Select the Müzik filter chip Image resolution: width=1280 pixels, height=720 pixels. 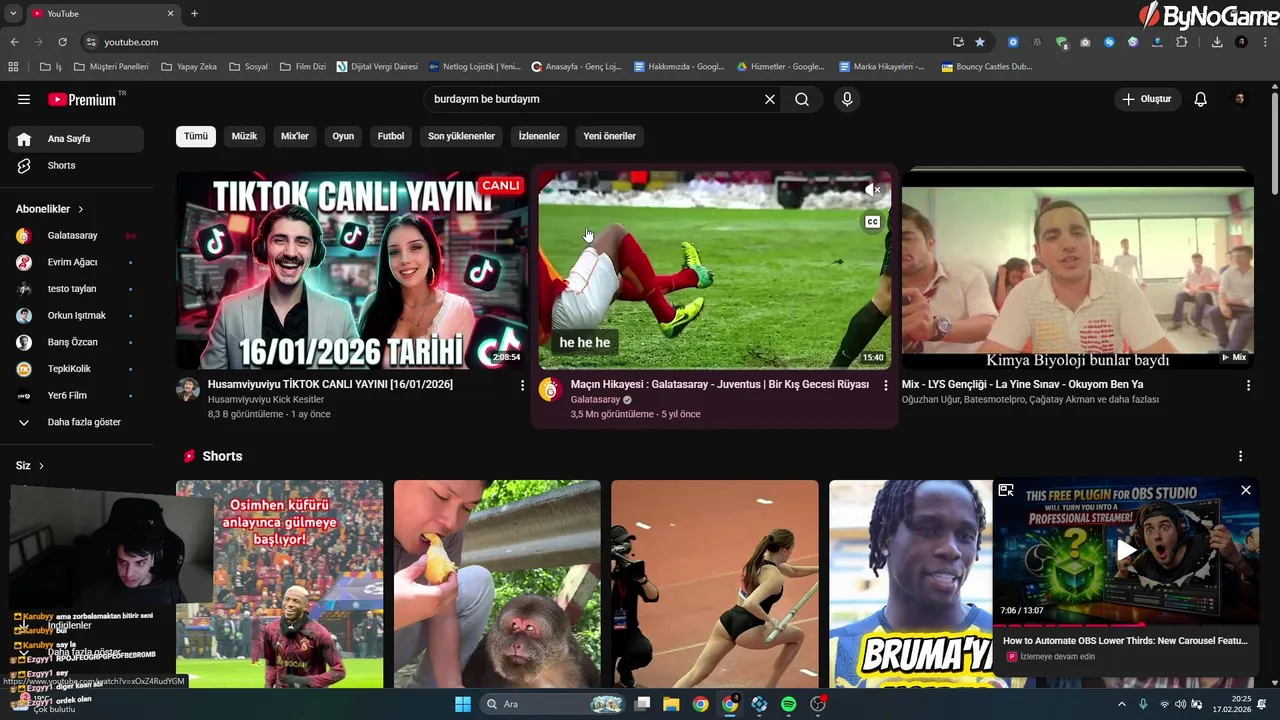[244, 136]
